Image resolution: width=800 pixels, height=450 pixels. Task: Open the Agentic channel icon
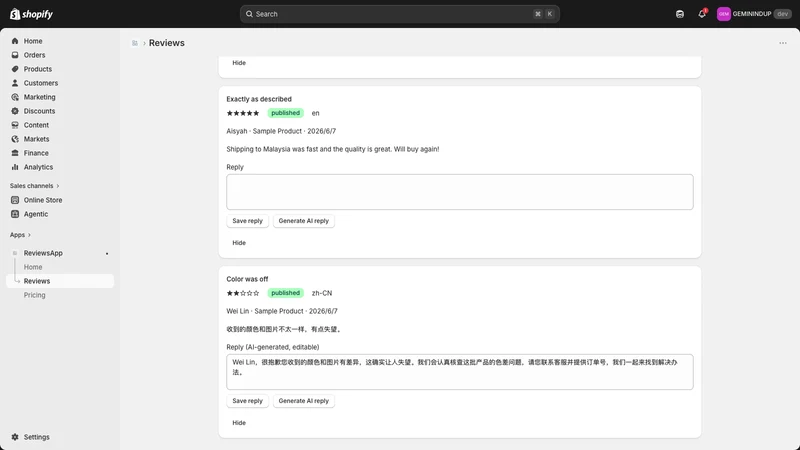pos(15,214)
